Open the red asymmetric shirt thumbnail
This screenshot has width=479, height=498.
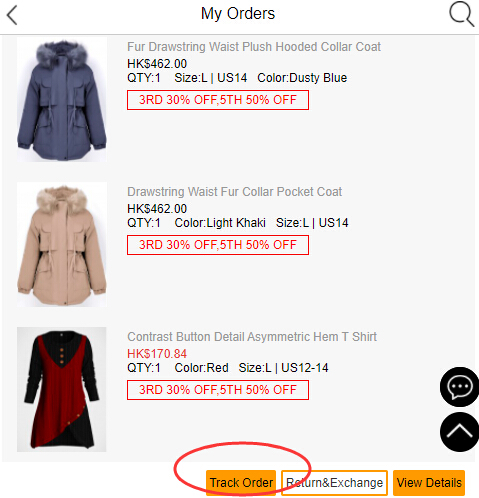point(62,389)
